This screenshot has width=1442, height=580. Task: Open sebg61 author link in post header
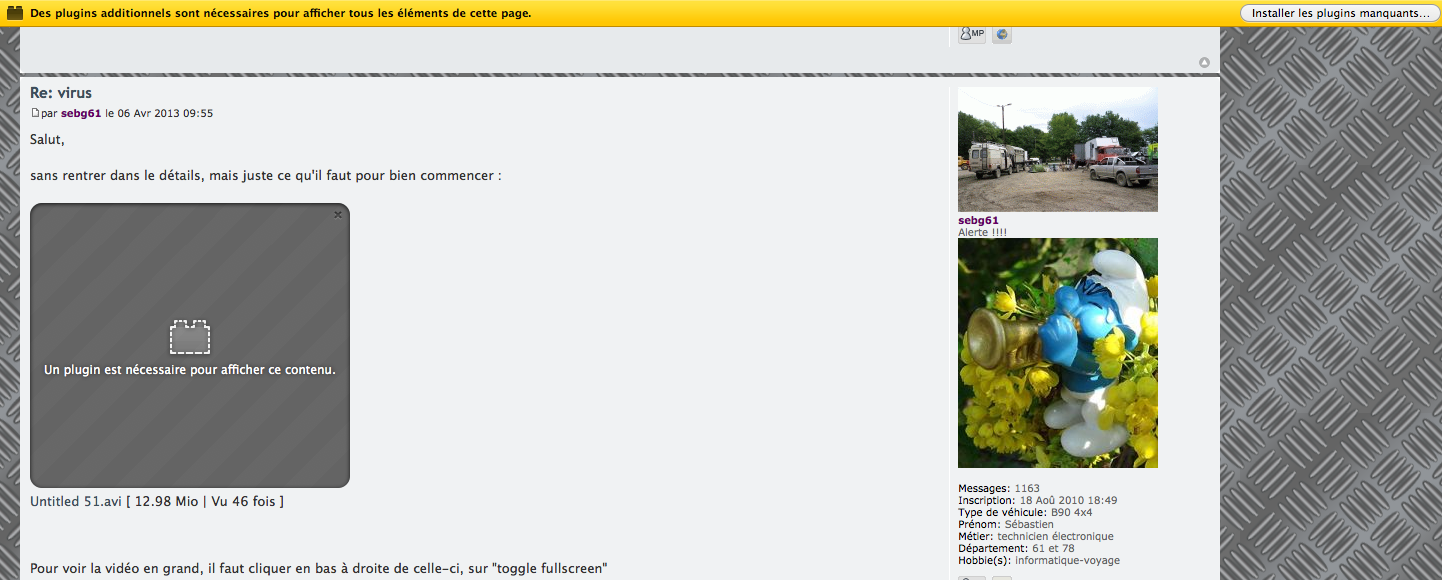coord(81,114)
